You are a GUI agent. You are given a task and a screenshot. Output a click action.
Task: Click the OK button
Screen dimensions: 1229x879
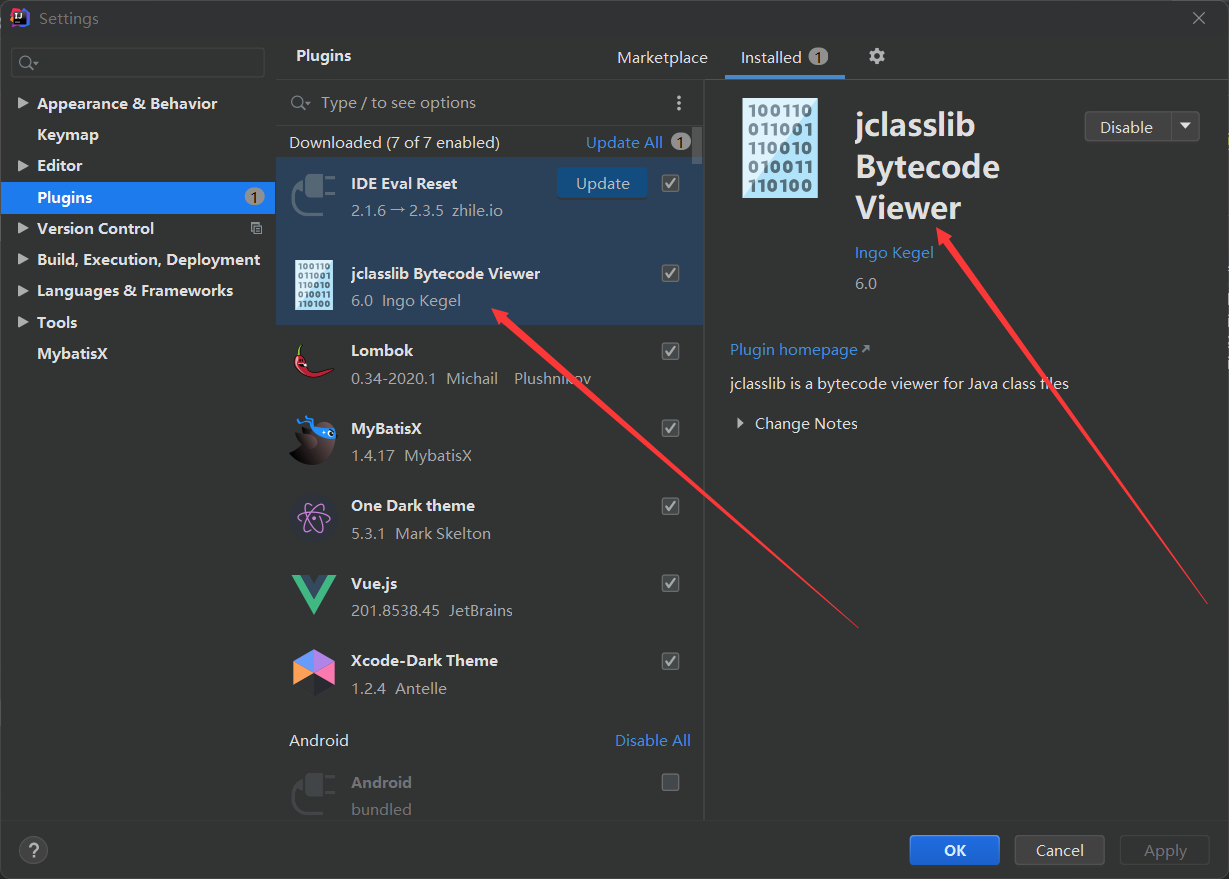pos(955,850)
